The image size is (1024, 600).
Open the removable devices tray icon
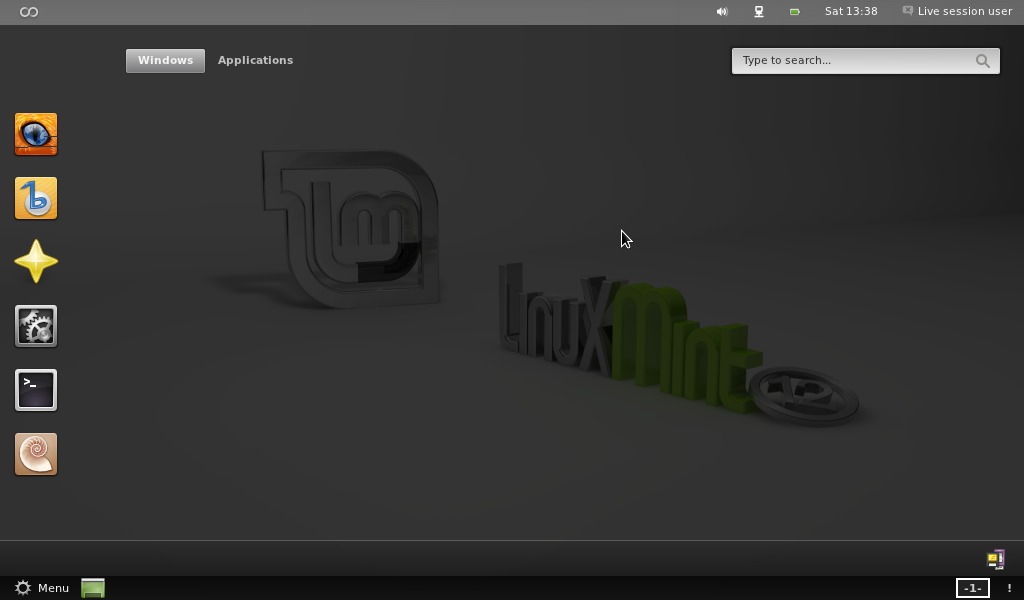pos(995,560)
